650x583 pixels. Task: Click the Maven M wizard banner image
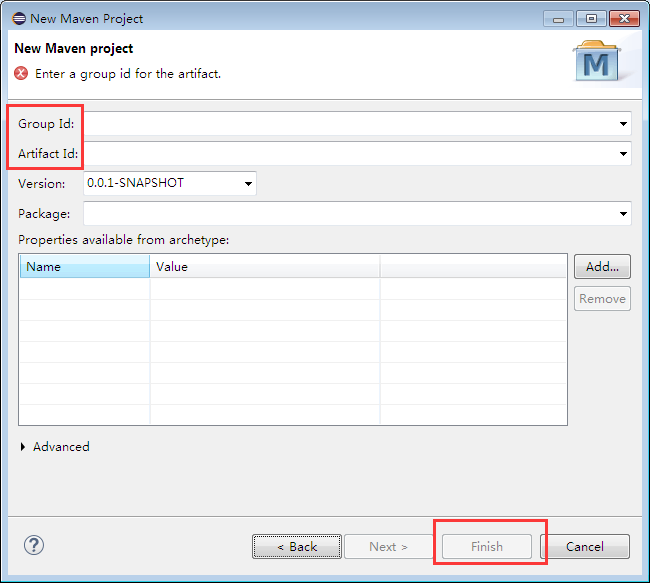[597, 61]
